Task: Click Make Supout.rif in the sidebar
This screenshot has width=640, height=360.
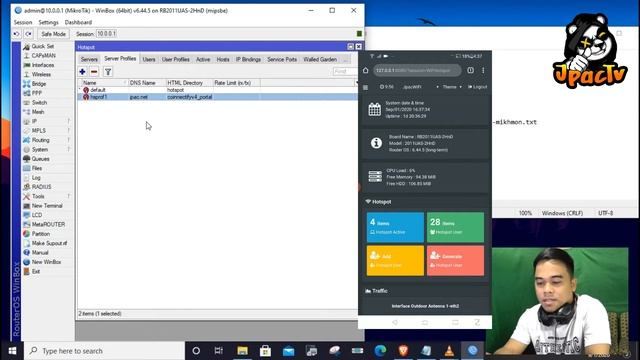Action: point(49,243)
